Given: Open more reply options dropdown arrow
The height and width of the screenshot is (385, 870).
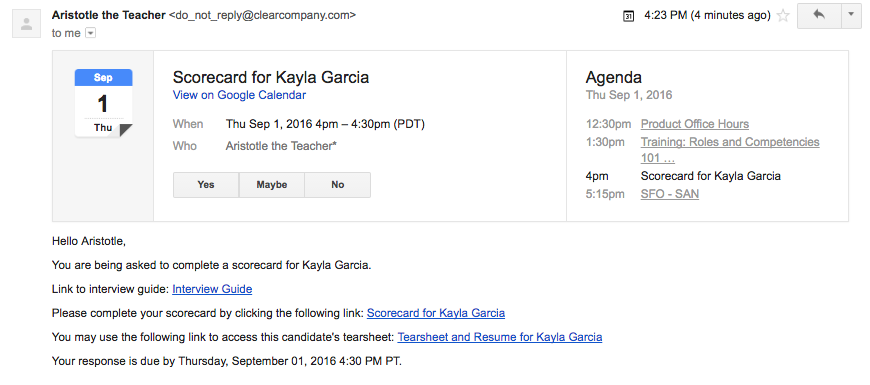Looking at the screenshot, I should coord(851,16).
